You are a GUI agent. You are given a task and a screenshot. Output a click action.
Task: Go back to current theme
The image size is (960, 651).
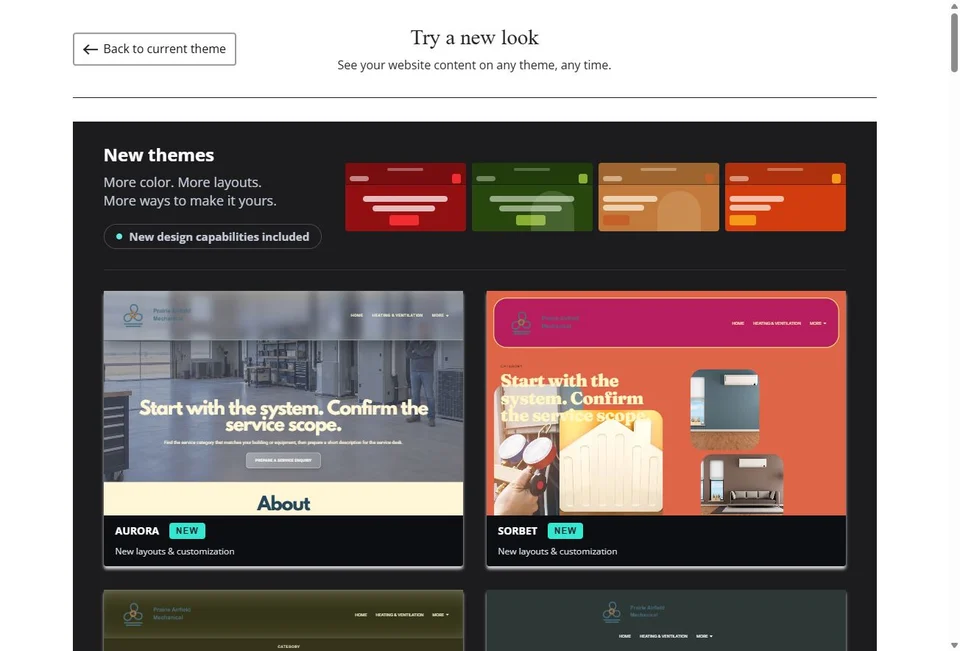coord(154,49)
